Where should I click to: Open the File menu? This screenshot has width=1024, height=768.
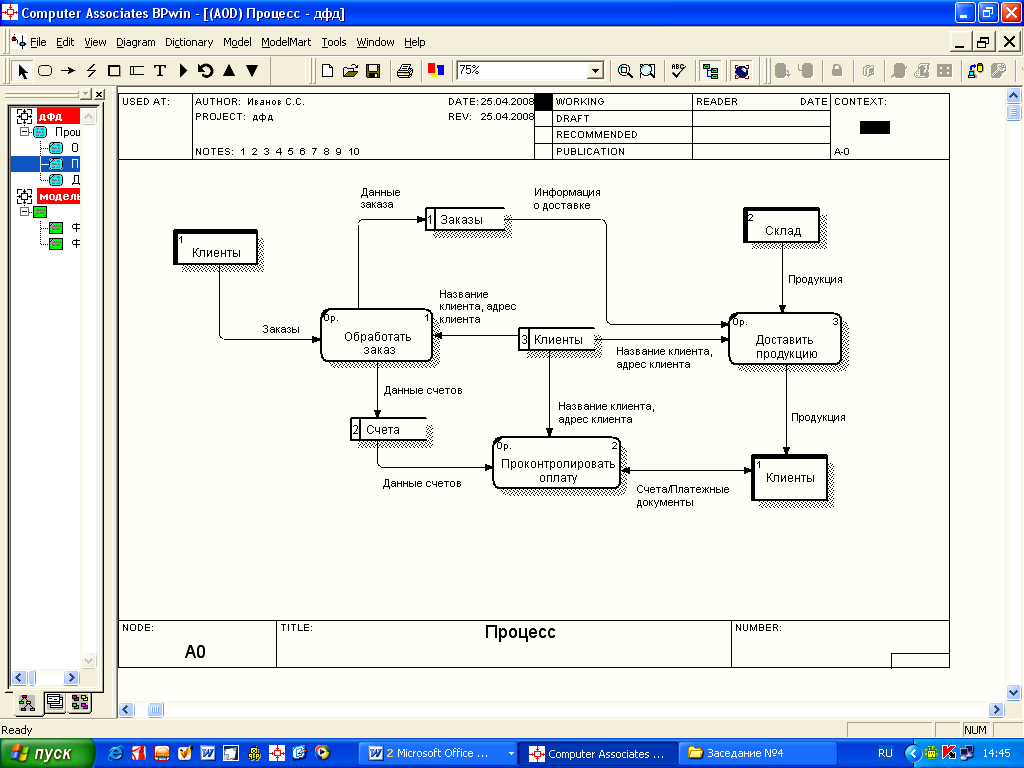click(x=38, y=42)
